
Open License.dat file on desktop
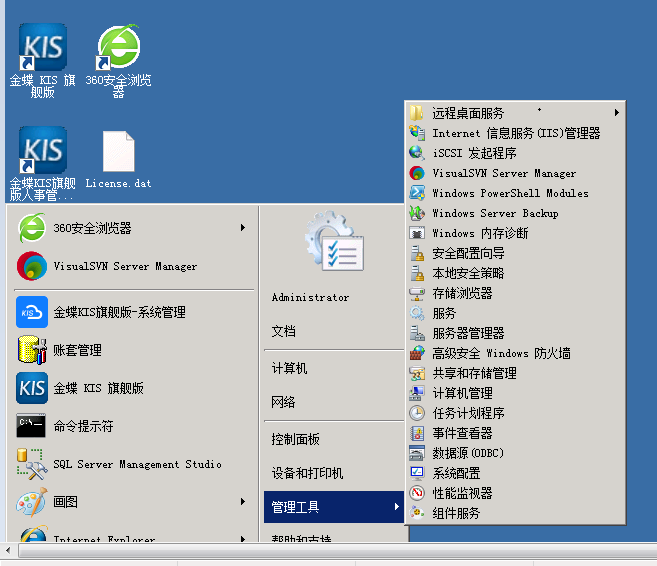pyautogui.click(x=119, y=159)
